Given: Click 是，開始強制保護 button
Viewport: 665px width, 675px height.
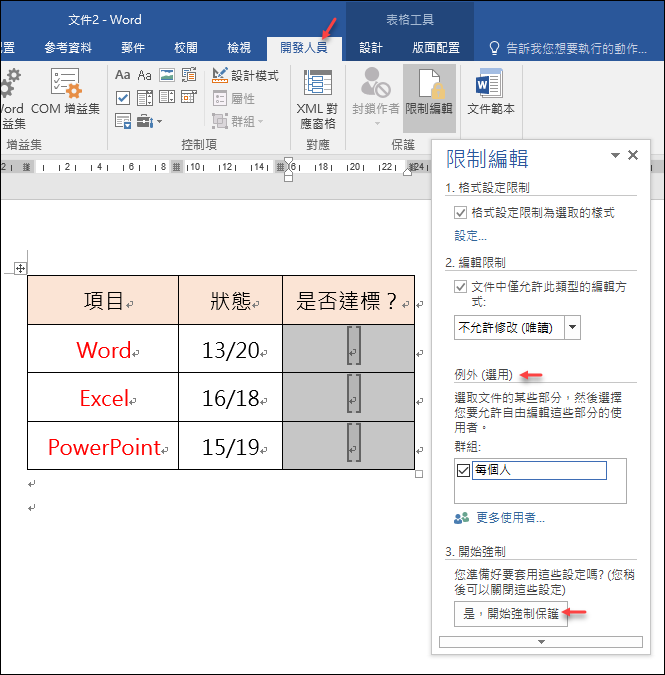Looking at the screenshot, I should tap(511, 613).
